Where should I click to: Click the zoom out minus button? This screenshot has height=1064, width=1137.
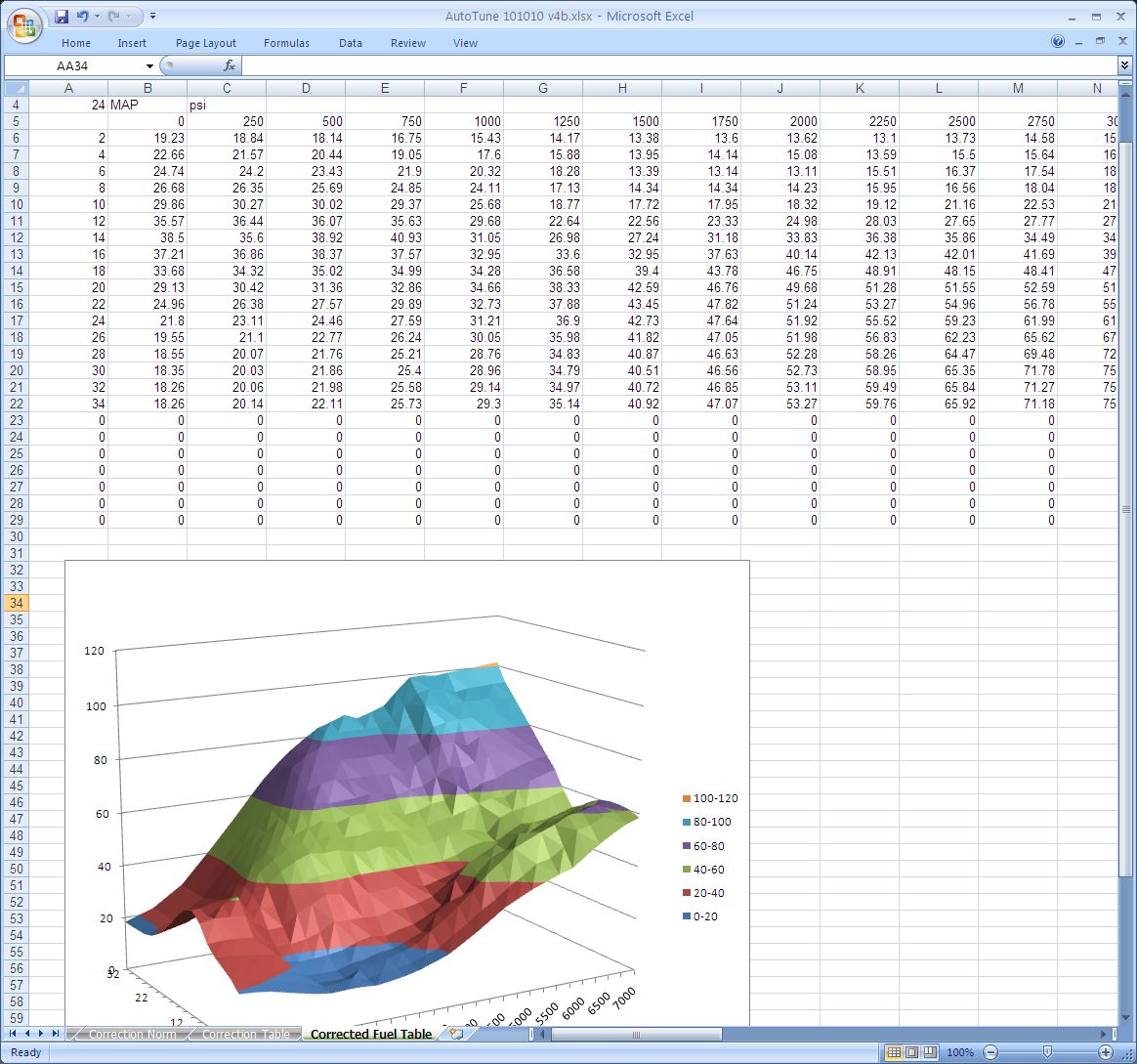pyautogui.click(x=990, y=1052)
